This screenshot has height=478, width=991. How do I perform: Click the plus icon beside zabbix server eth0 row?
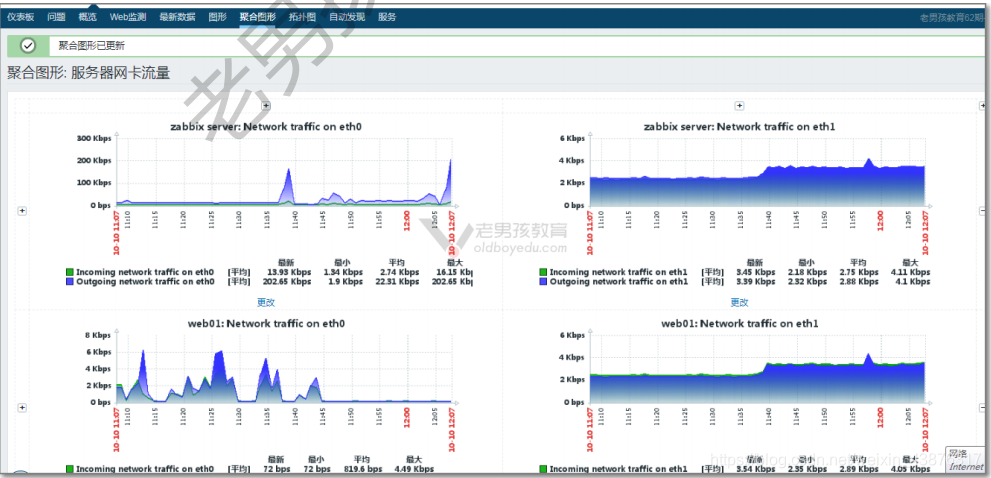click(x=22, y=211)
